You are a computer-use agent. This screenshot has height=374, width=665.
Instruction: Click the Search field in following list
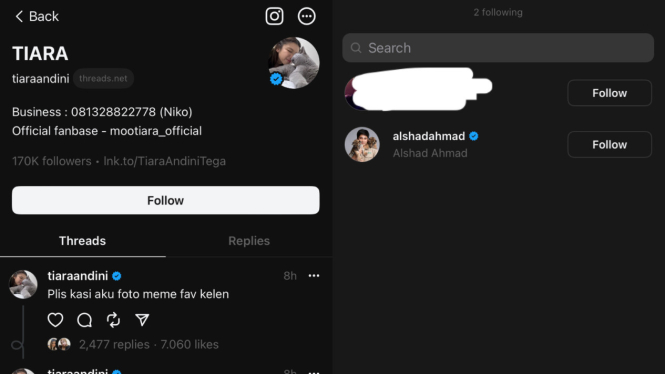(498, 48)
